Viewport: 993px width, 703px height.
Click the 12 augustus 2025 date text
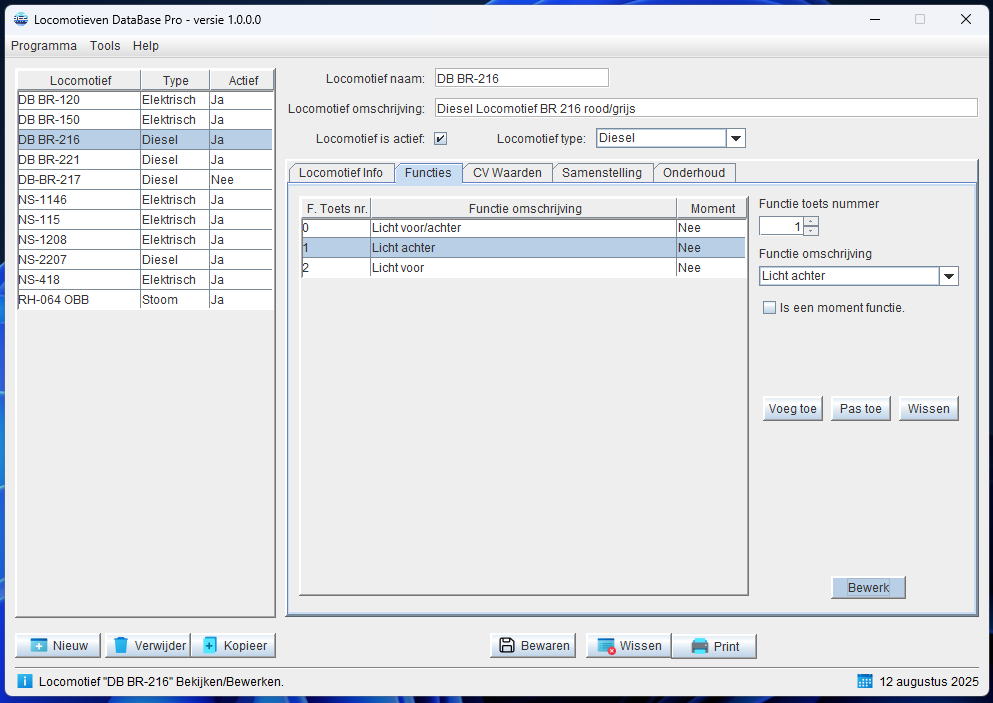[x=928, y=681]
